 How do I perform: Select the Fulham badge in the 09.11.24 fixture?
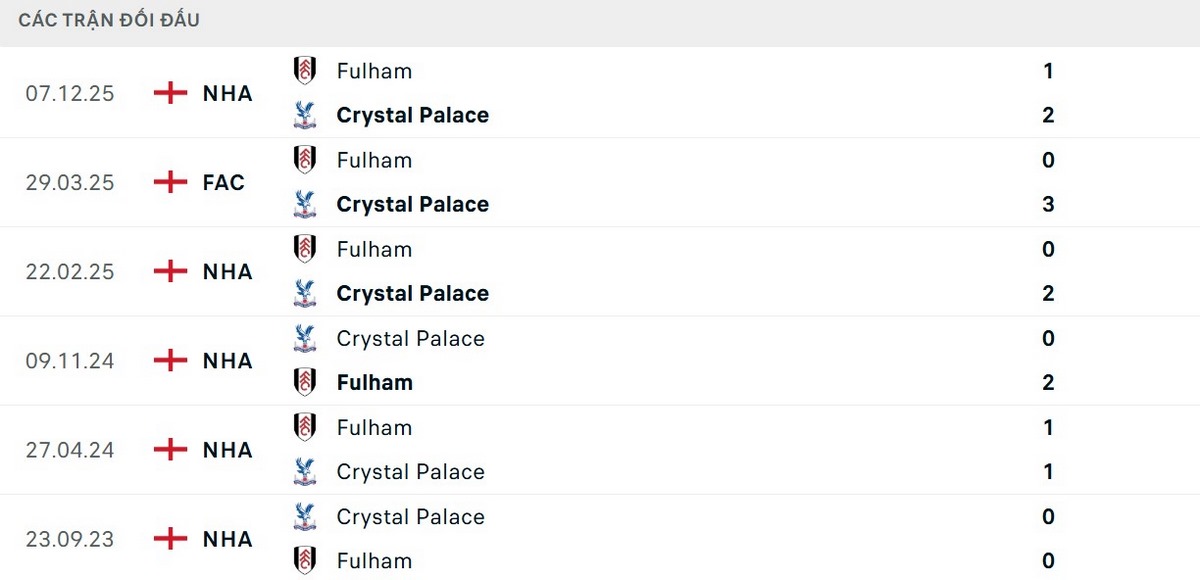[305, 382]
